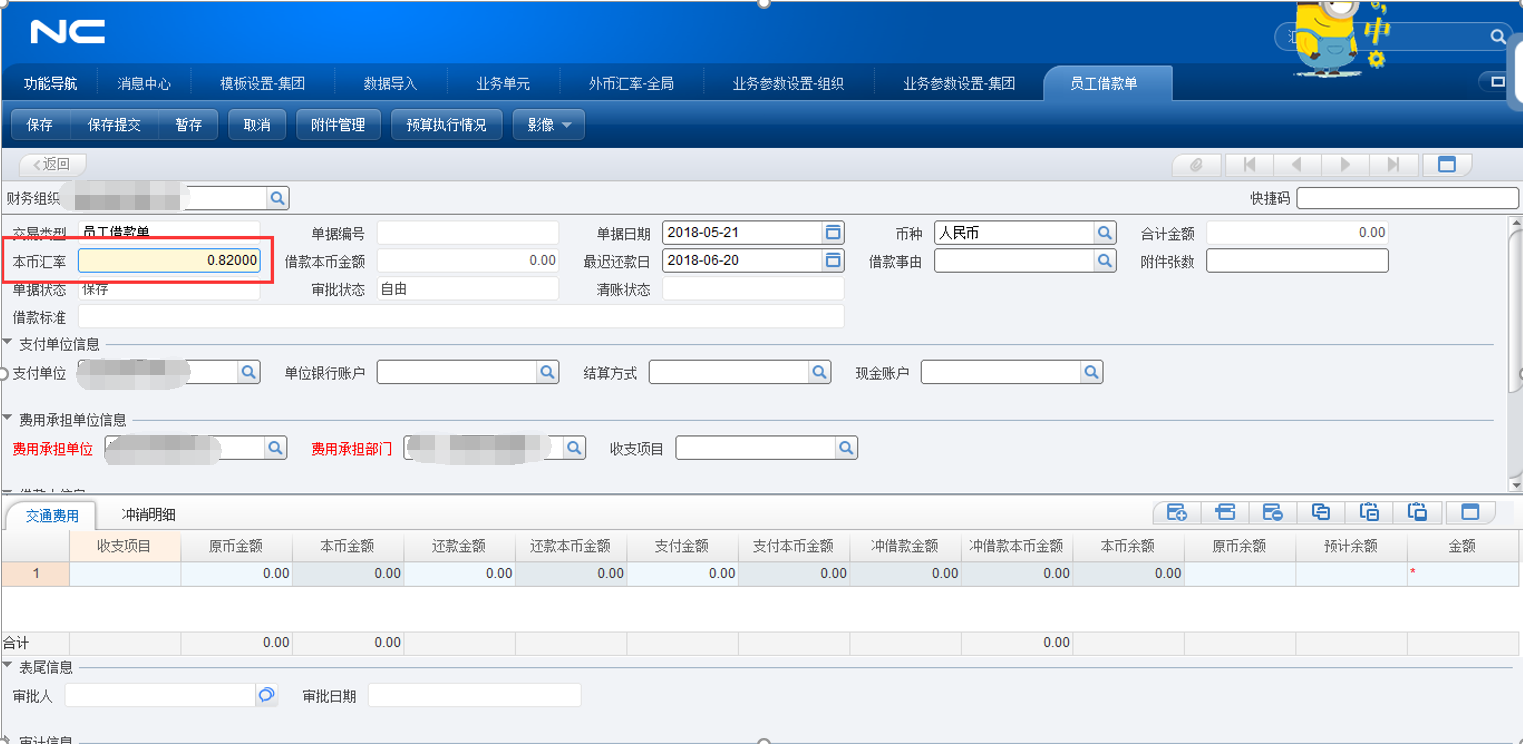Paste row icon in table toolbar

pos(1369,512)
